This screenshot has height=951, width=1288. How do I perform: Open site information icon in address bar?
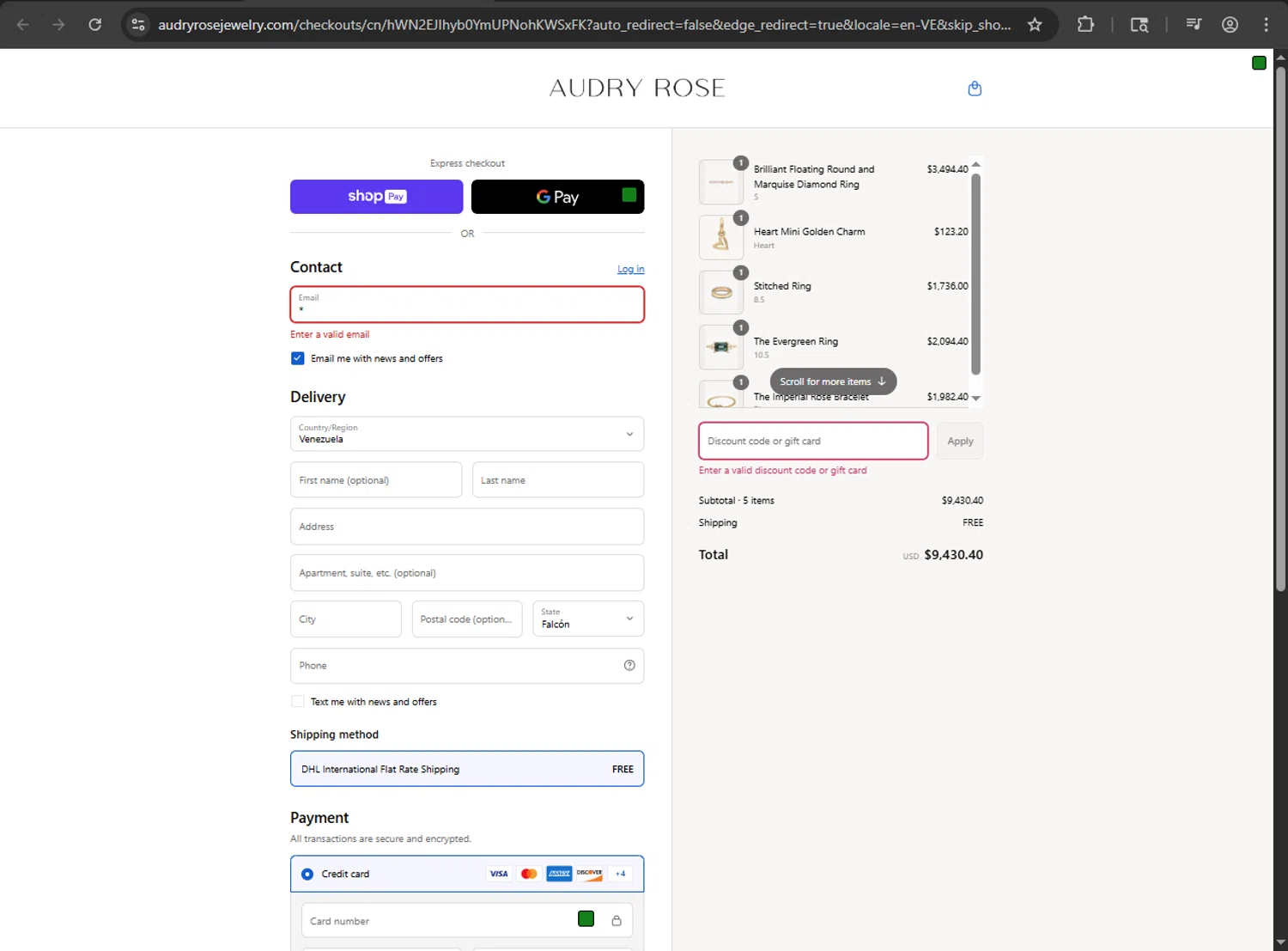138,24
